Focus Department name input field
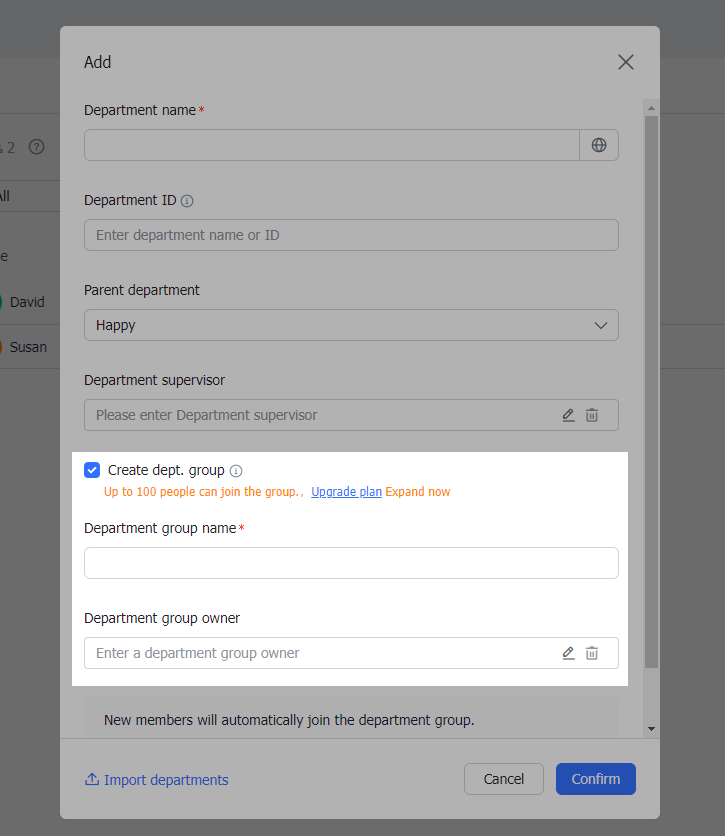Screen dimensions: 725x836 tap(331, 145)
